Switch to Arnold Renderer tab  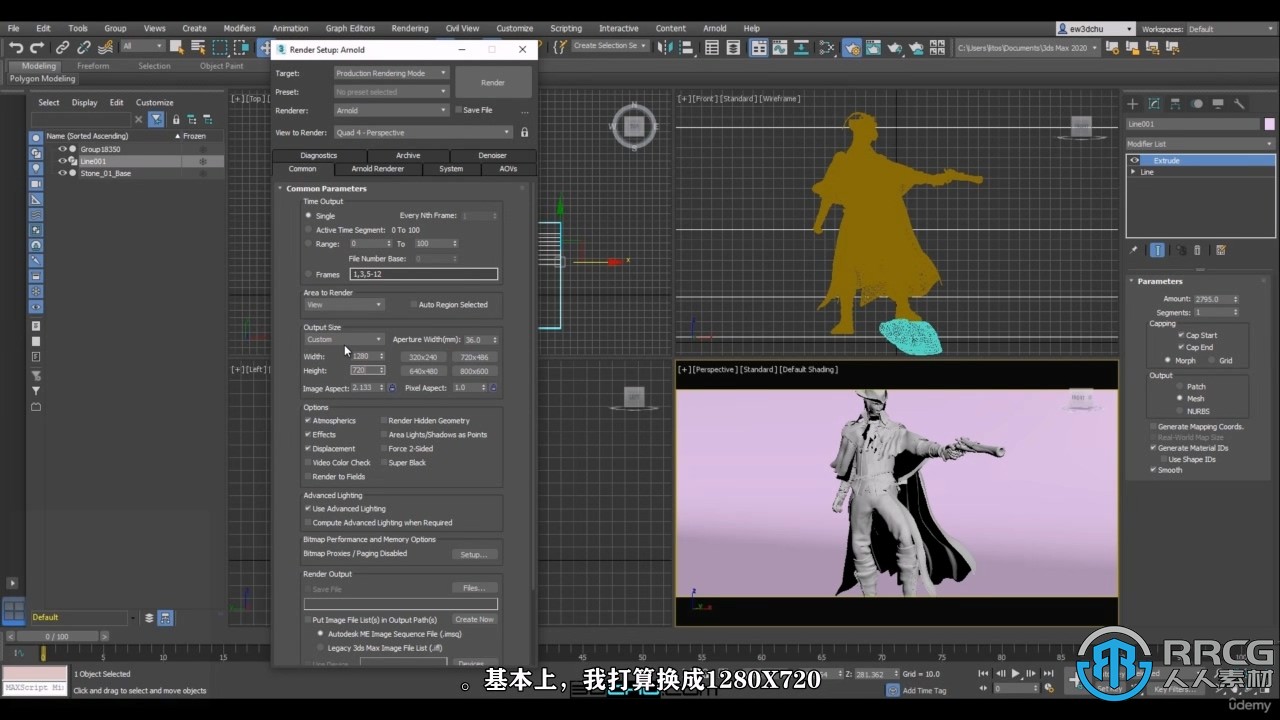[378, 169]
